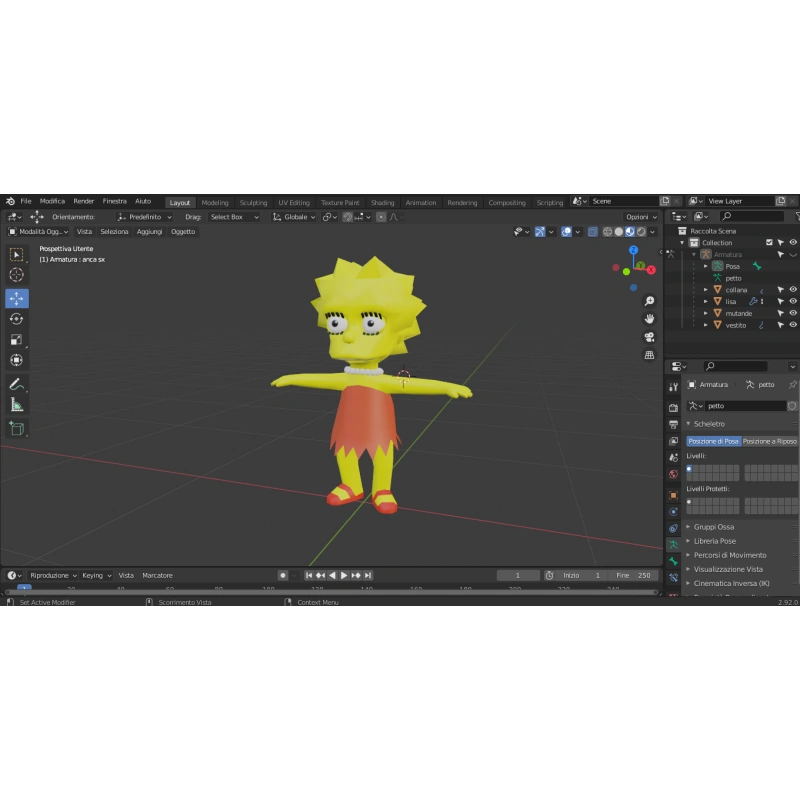Activate the Scale tool

[x=16, y=339]
